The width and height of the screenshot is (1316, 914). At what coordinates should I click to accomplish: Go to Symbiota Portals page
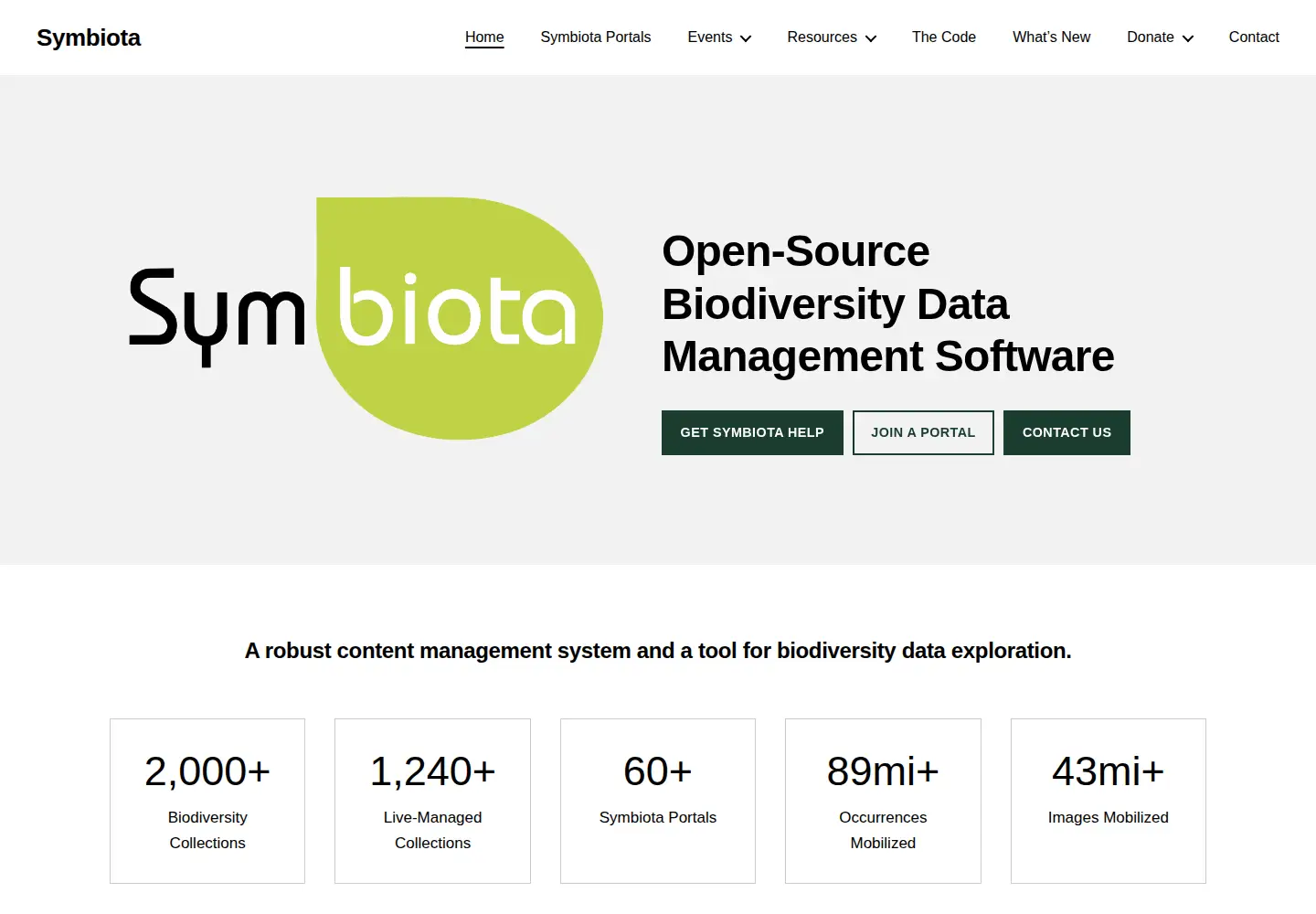point(596,37)
